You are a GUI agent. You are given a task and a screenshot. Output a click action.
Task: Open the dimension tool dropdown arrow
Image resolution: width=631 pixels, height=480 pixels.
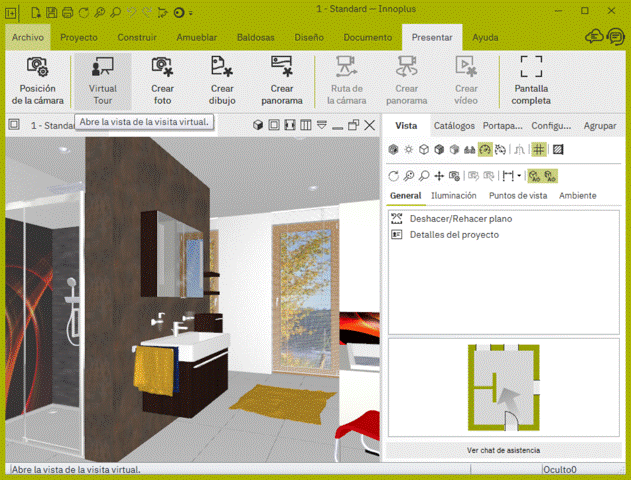pos(519,176)
